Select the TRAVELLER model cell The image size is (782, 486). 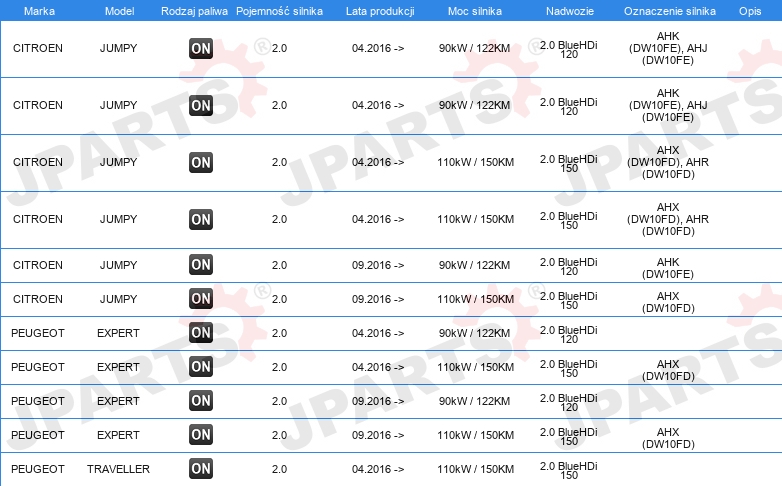tap(118, 469)
